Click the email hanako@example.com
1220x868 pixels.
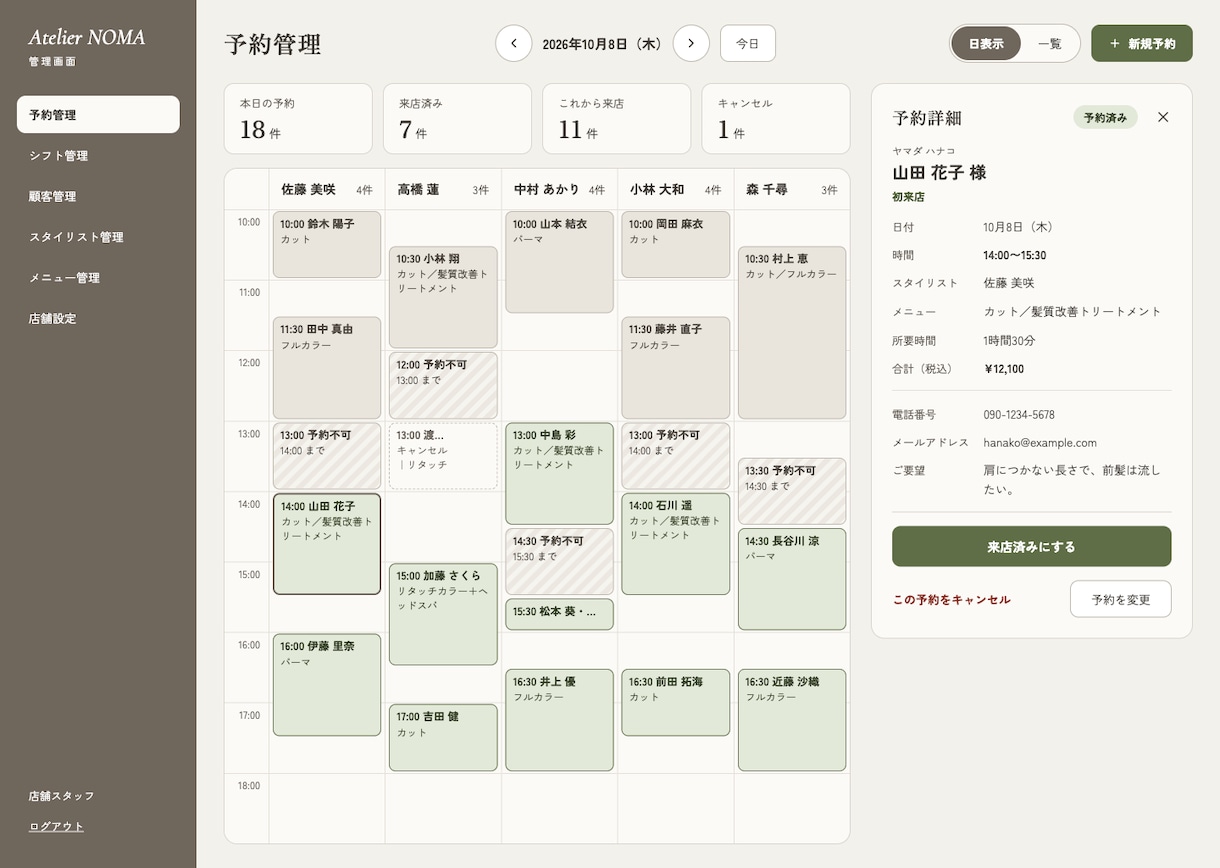pos(1040,443)
